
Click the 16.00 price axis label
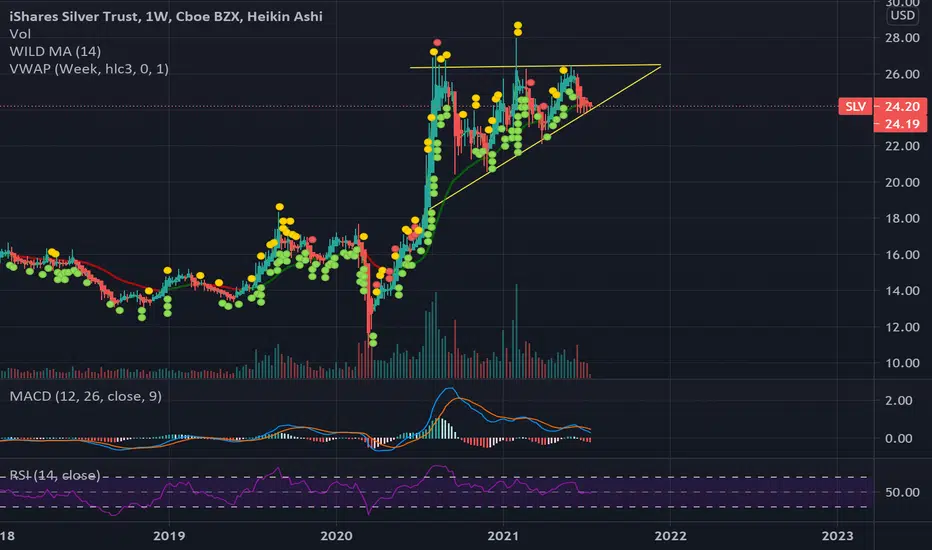902,254
